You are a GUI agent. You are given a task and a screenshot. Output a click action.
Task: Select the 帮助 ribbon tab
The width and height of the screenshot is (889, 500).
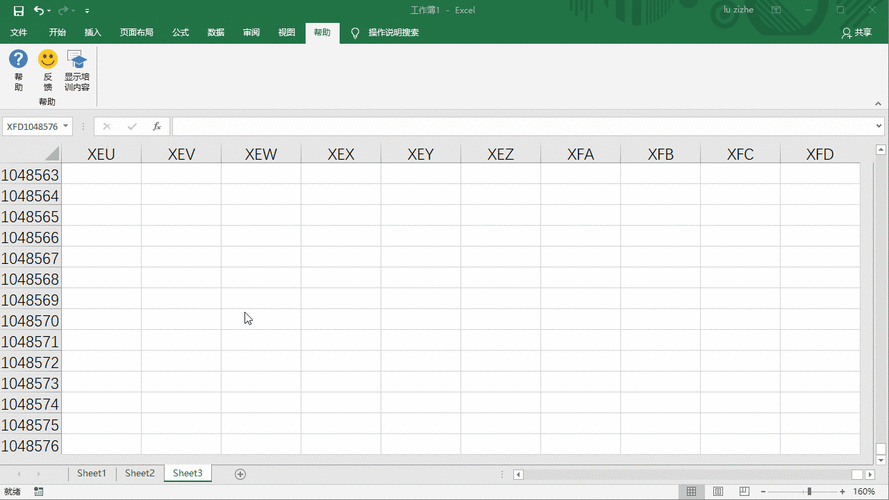322,32
